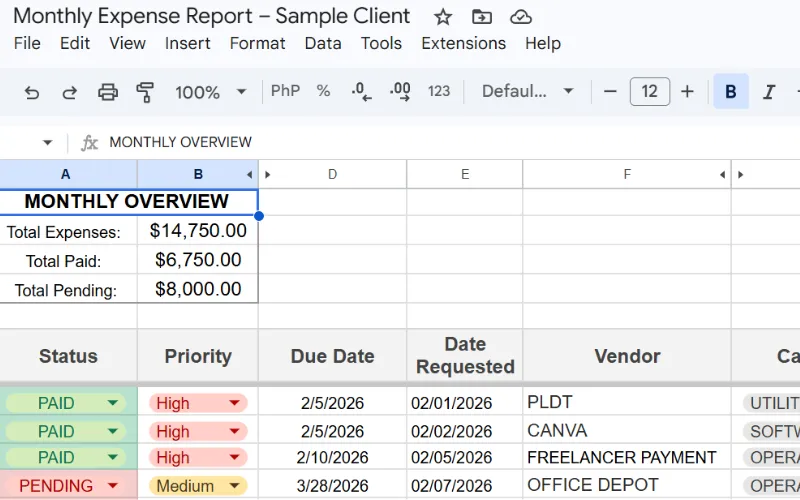The image size is (800, 500).
Task: Open more number formats (123)
Action: 439,91
